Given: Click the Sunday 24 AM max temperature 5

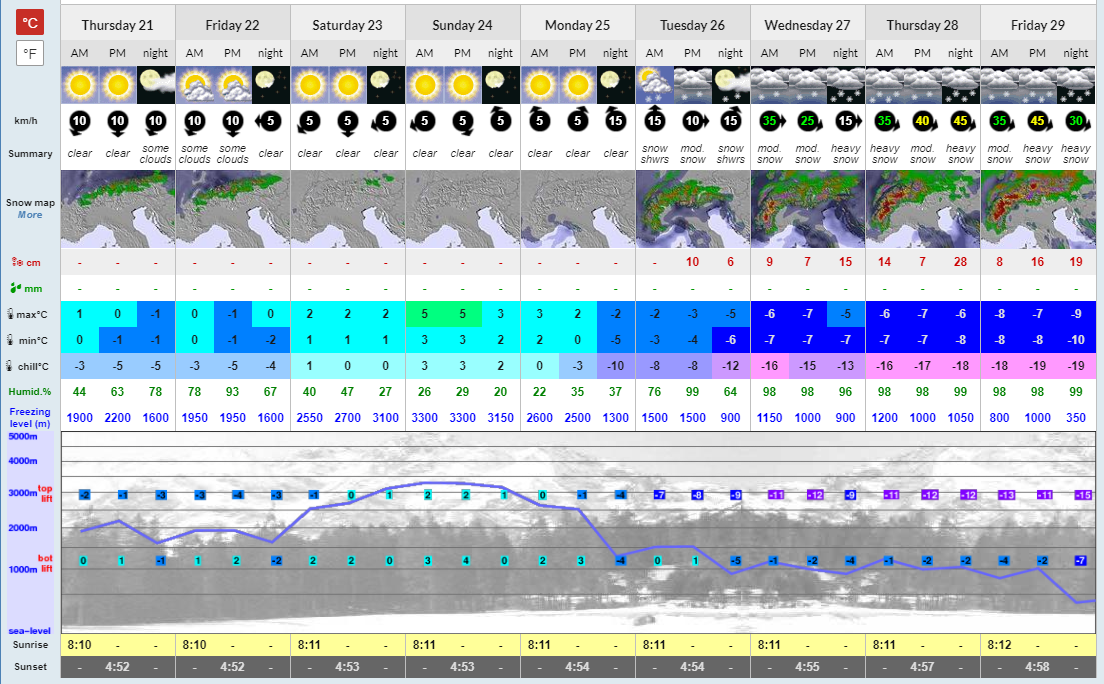Looking at the screenshot, I should [425, 314].
